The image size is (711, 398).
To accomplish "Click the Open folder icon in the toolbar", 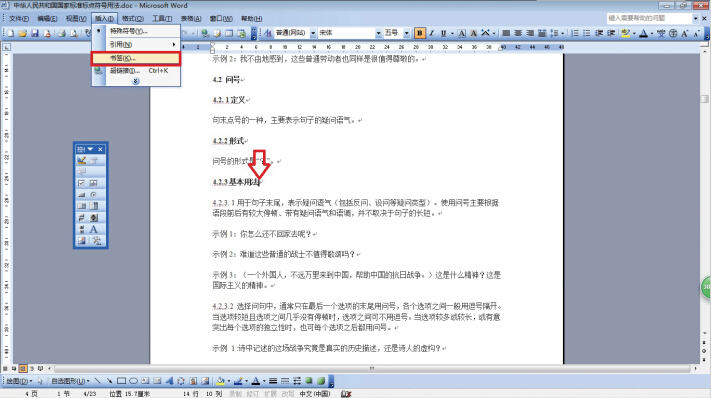I will 23,33.
